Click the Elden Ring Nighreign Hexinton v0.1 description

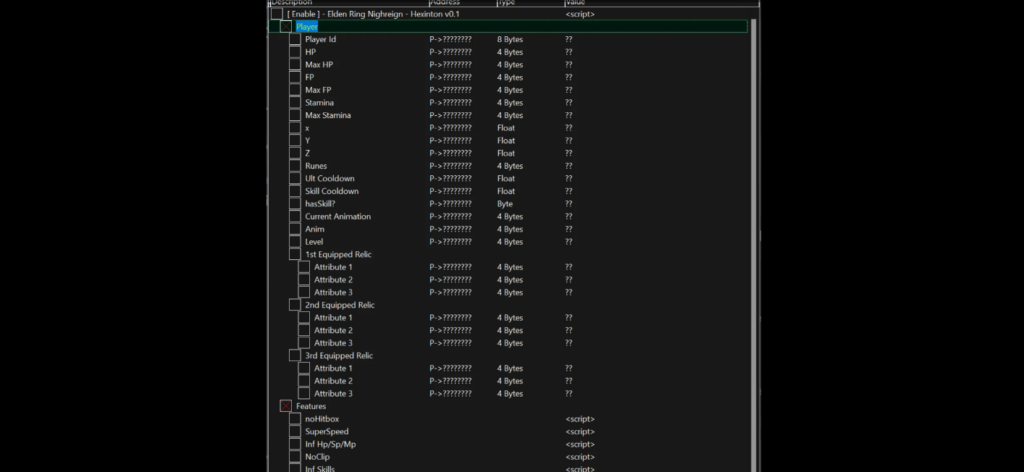pyautogui.click(x=373, y=14)
